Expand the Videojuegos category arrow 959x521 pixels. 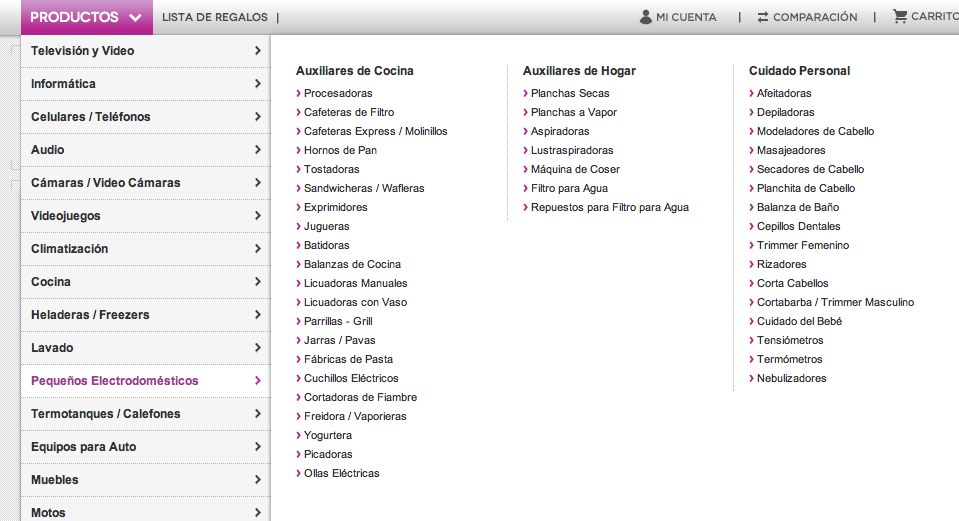257,216
